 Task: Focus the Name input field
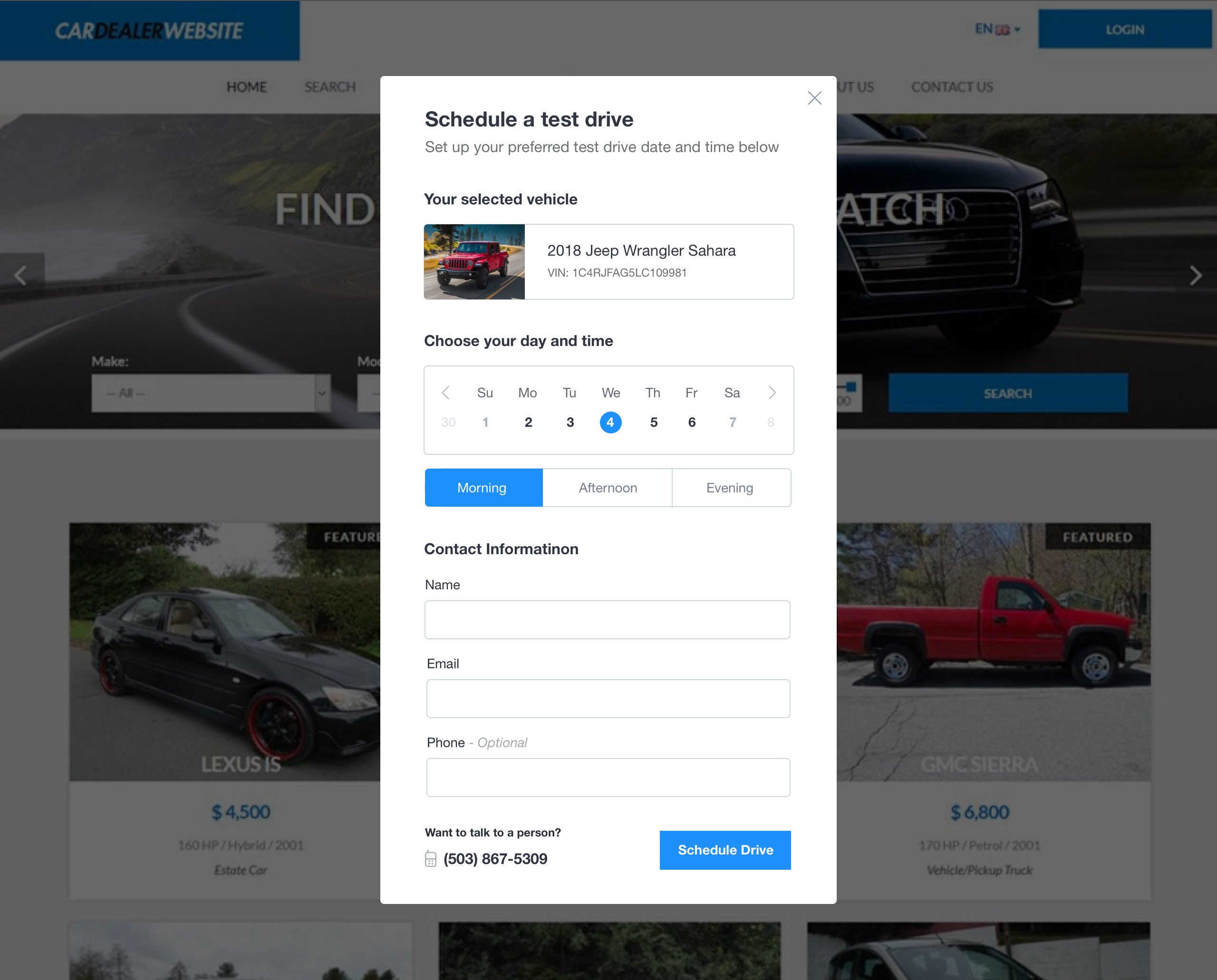point(607,620)
